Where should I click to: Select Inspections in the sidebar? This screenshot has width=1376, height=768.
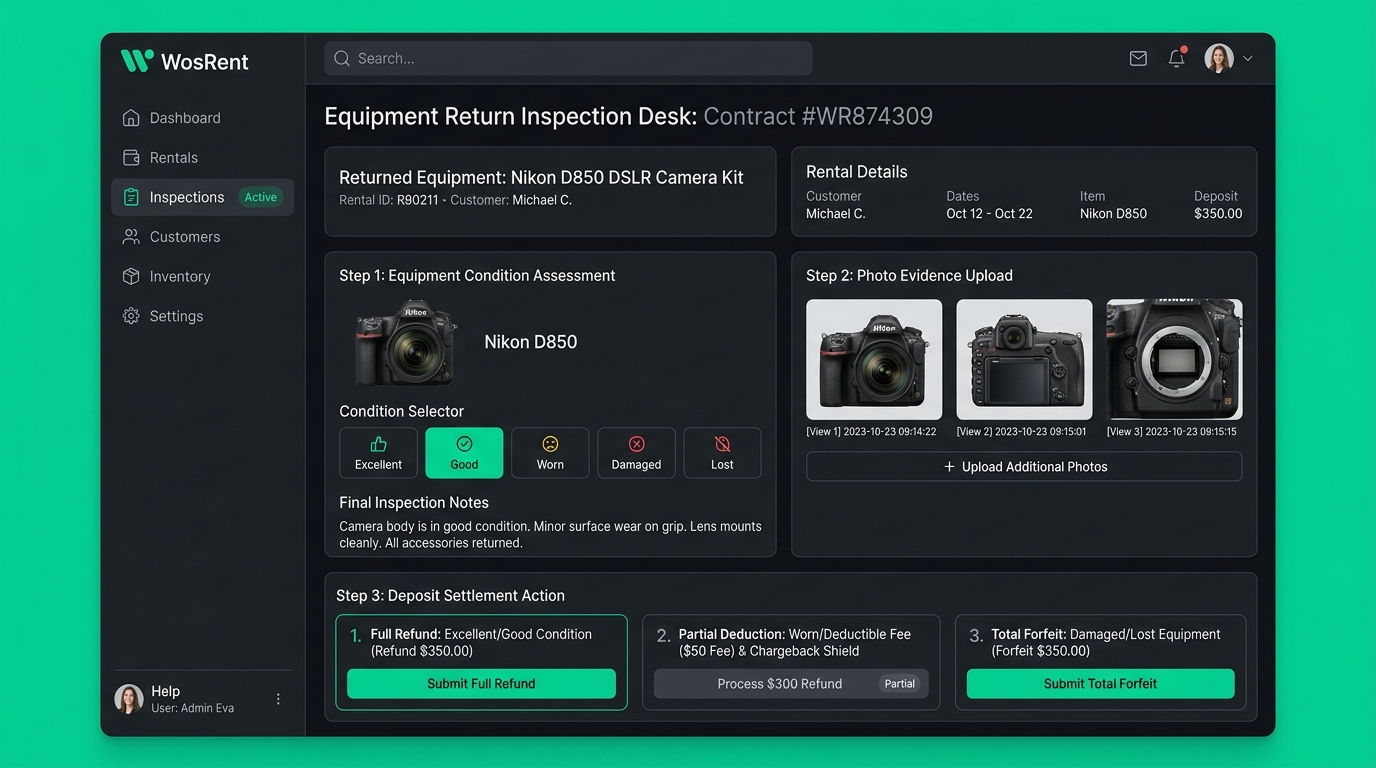click(203, 197)
